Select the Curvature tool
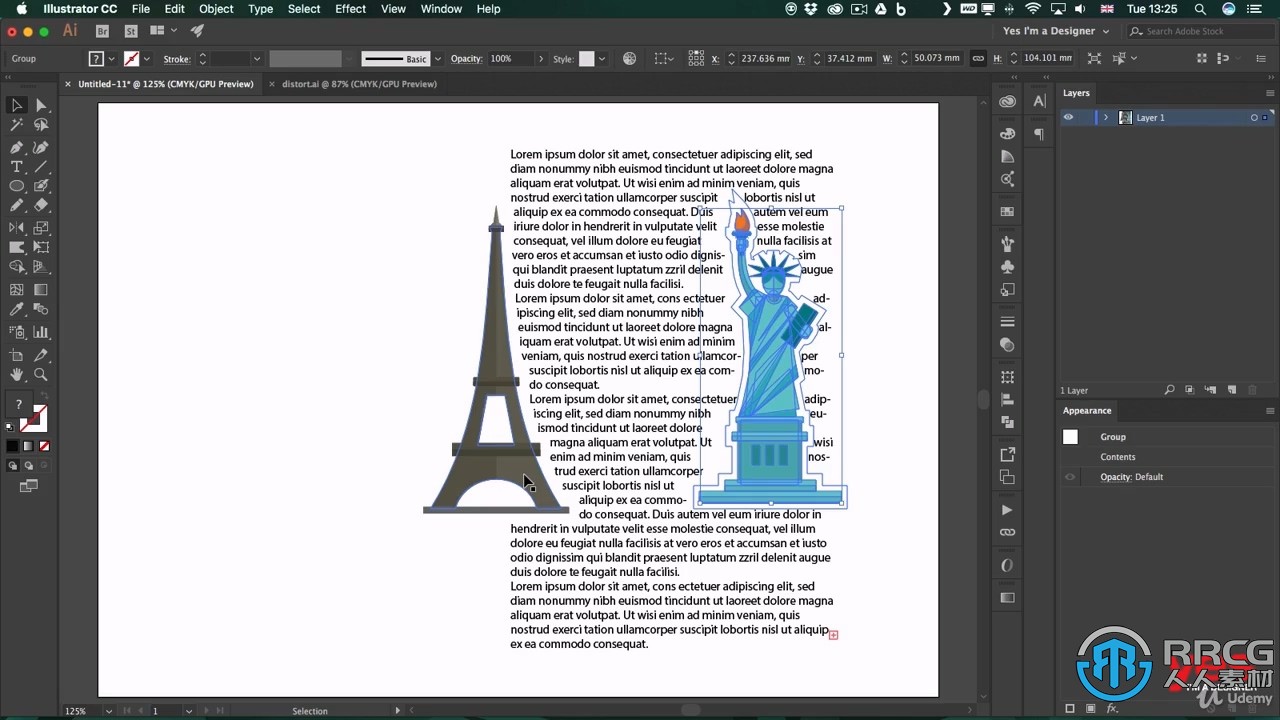1280x720 pixels. coord(41,147)
